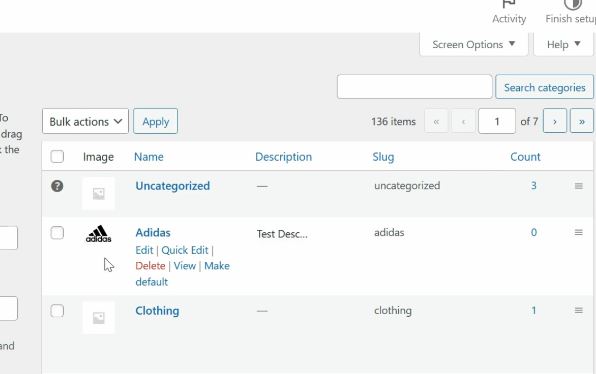Click the current page number field
Viewport: 596px width, 374px height.
[x=497, y=121]
